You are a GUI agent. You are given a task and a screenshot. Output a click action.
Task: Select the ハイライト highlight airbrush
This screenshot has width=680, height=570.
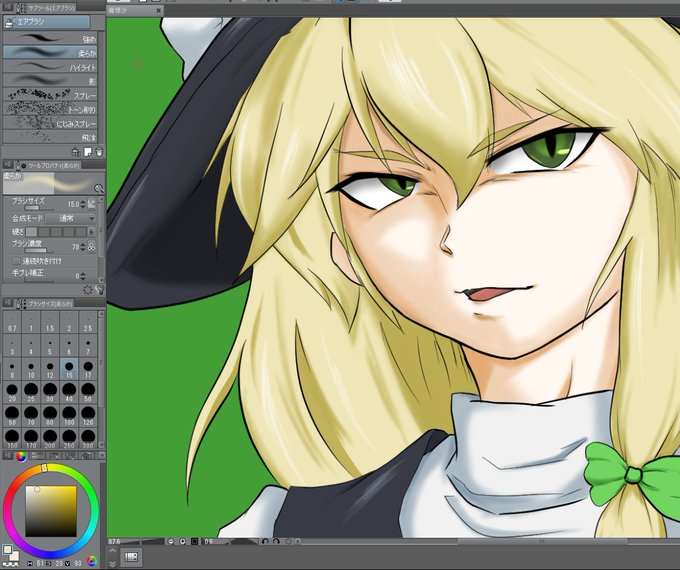coord(50,67)
